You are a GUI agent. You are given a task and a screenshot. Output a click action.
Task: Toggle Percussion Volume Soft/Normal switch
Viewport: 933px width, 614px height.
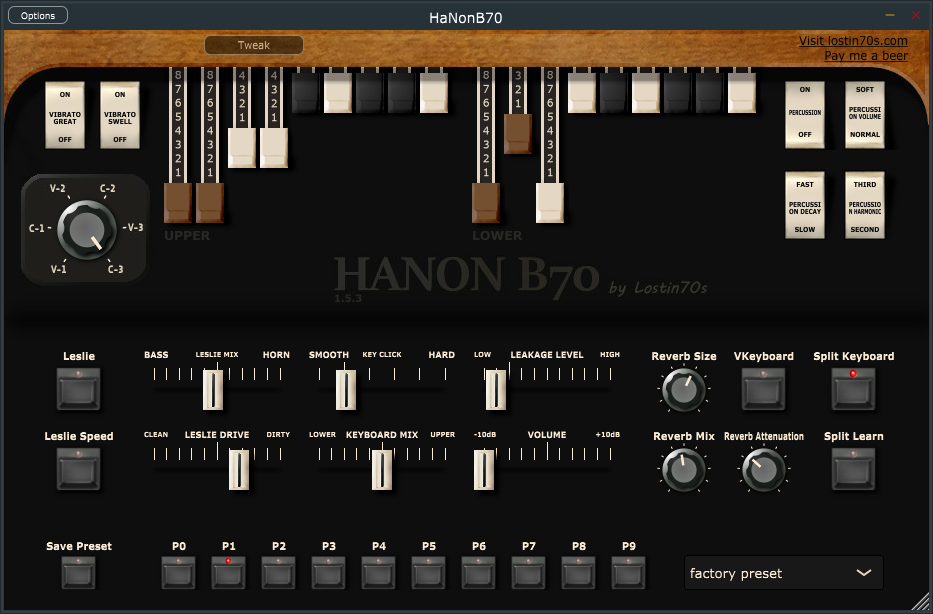coord(865,115)
